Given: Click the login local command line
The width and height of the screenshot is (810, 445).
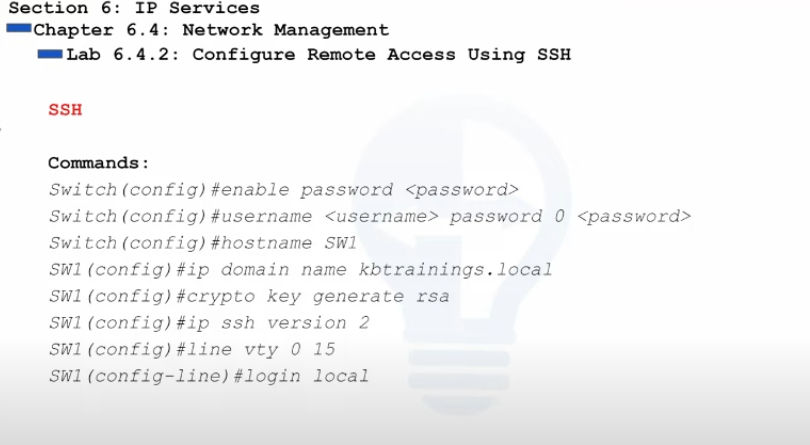Looking at the screenshot, I should click(x=209, y=376).
